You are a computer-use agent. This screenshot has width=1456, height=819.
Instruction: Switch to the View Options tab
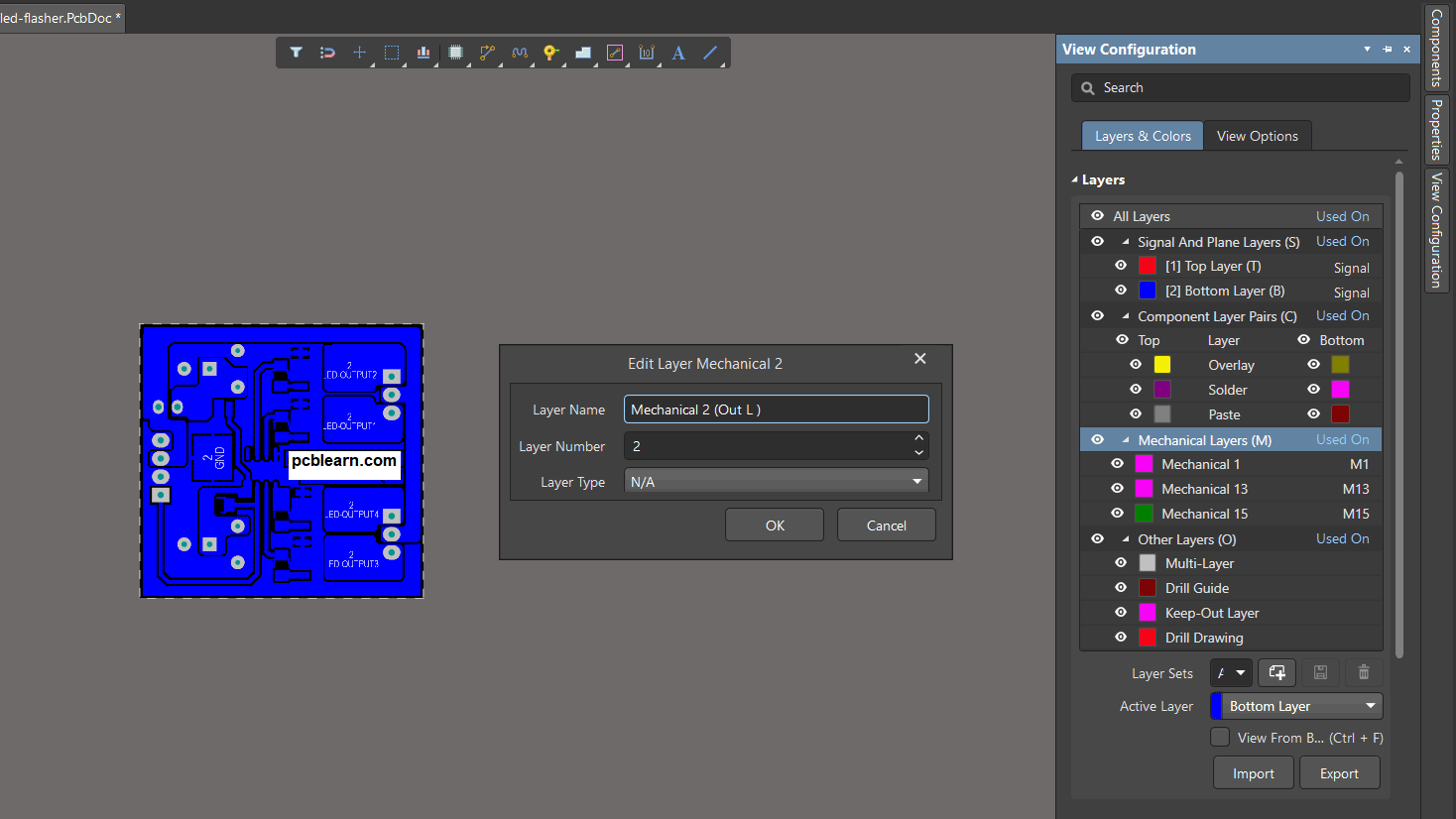[x=1257, y=136]
